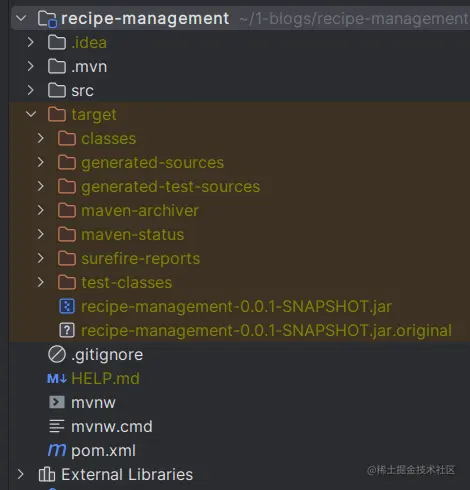Click the terminal script icon beside mvnw
470x490 pixels.
pyautogui.click(x=57, y=402)
